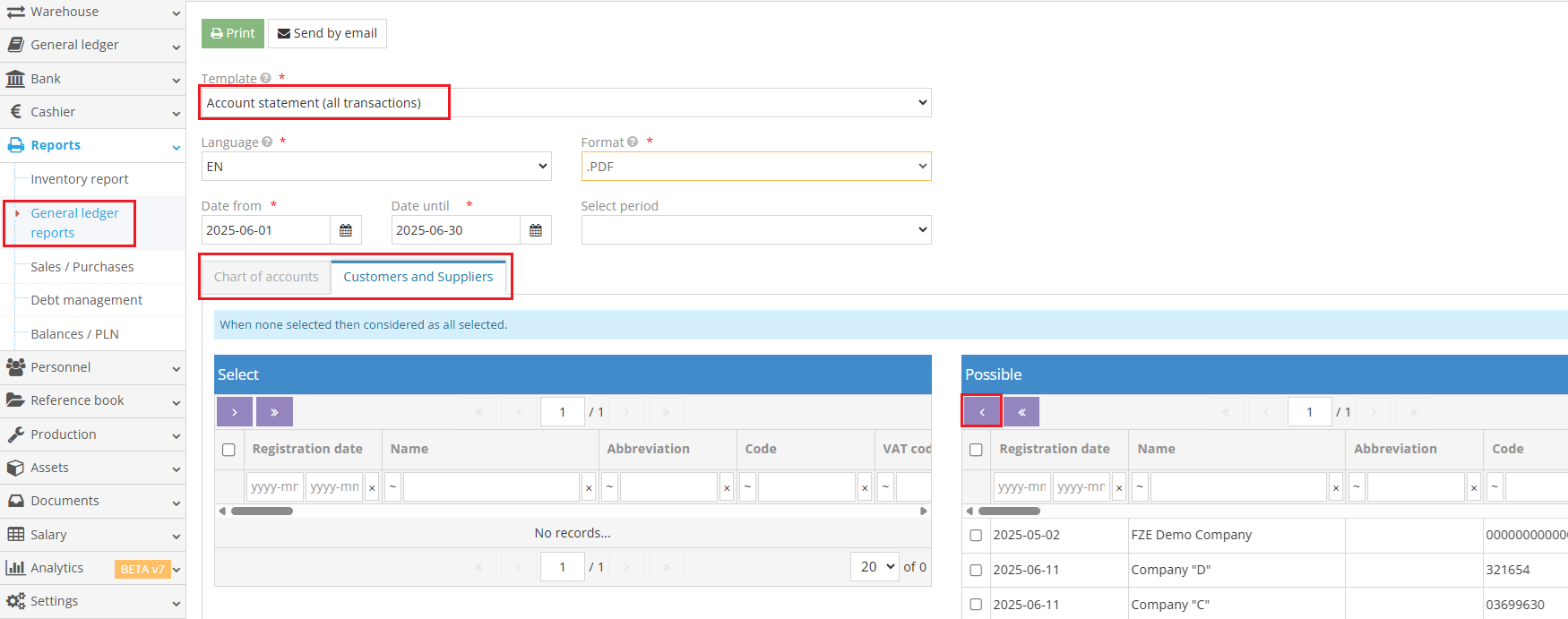
Task: Open the Template dropdown
Action: click(566, 103)
